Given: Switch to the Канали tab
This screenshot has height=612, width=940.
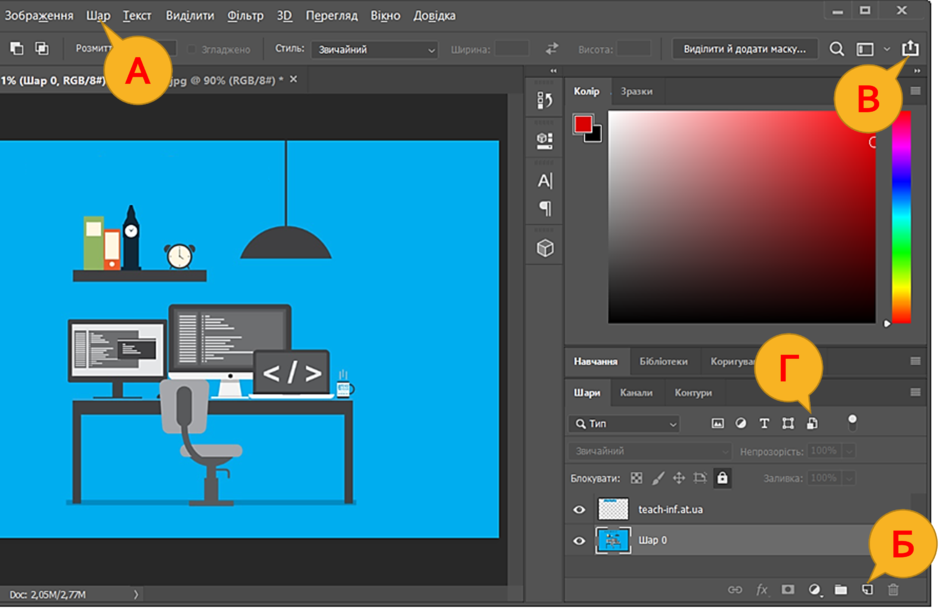Looking at the screenshot, I should (636, 393).
